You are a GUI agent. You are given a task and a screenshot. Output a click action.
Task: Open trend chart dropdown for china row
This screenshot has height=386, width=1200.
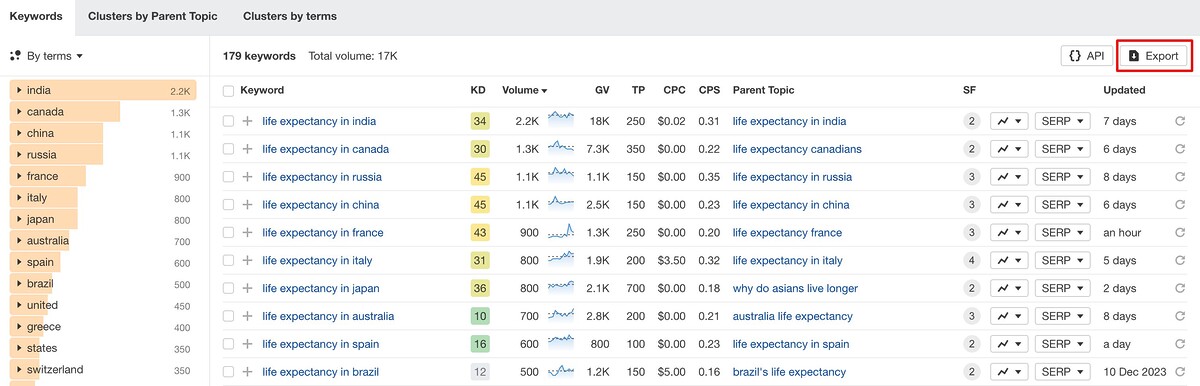1009,205
